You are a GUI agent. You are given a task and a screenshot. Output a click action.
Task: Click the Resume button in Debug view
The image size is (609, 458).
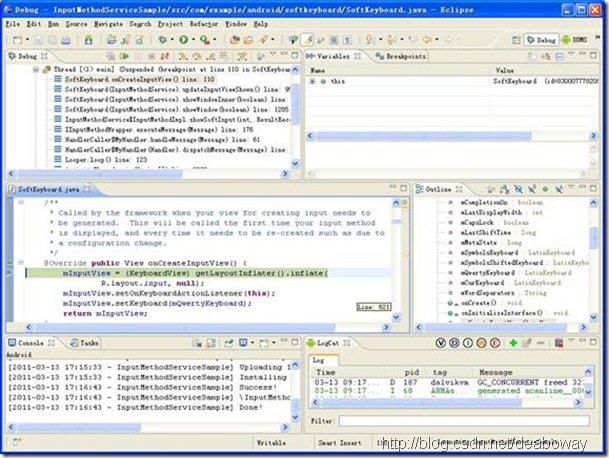[124, 57]
